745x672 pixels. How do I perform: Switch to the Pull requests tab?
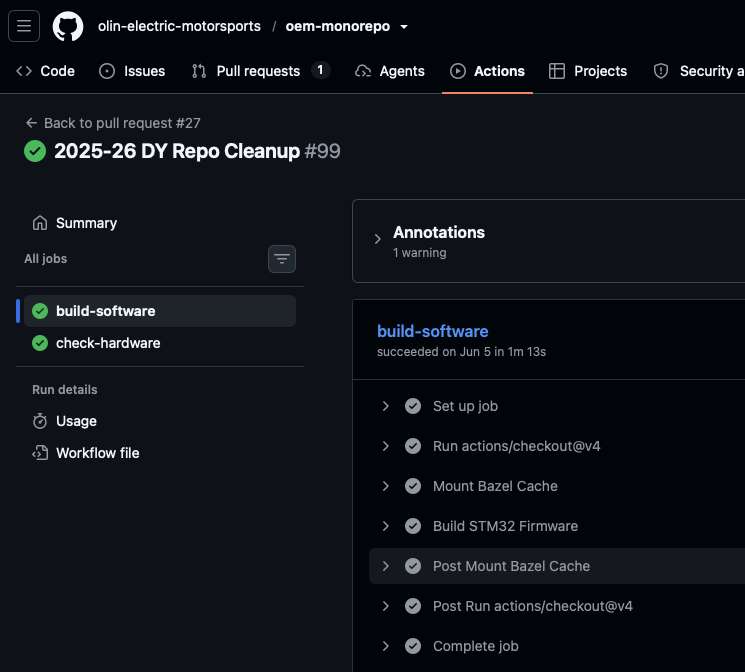(260, 71)
